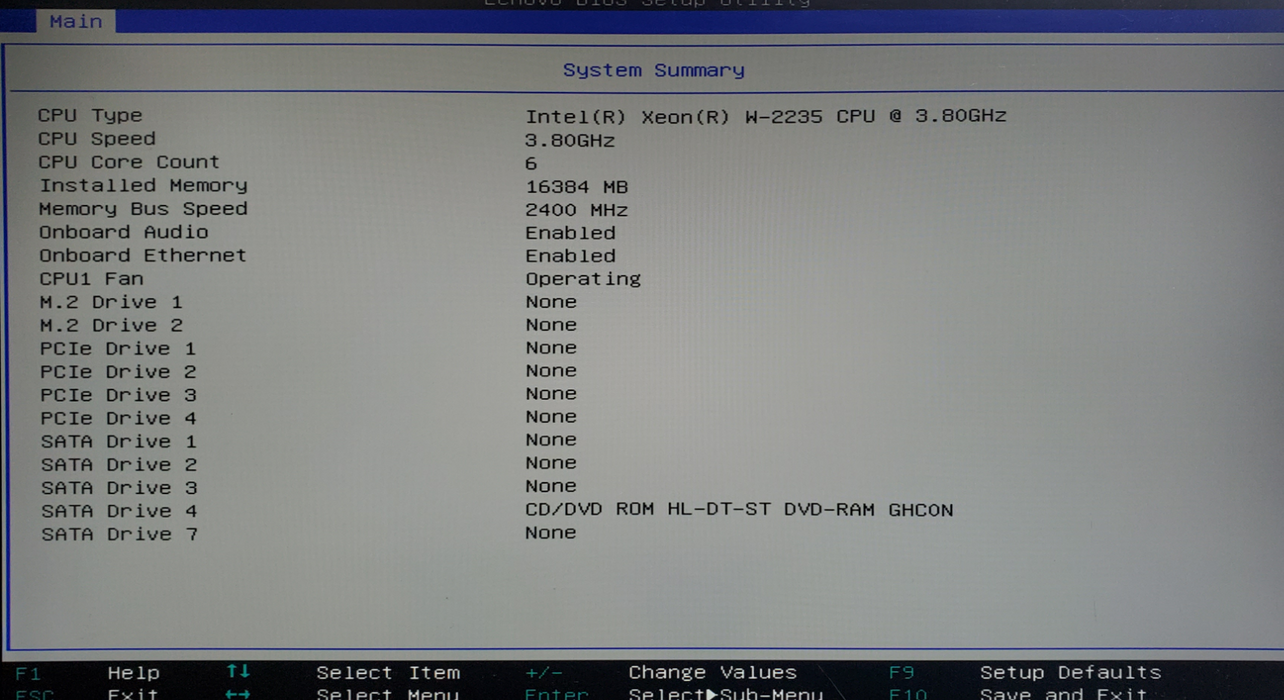Select the CPU Speed label
1284x700 pixels.
[97, 139]
